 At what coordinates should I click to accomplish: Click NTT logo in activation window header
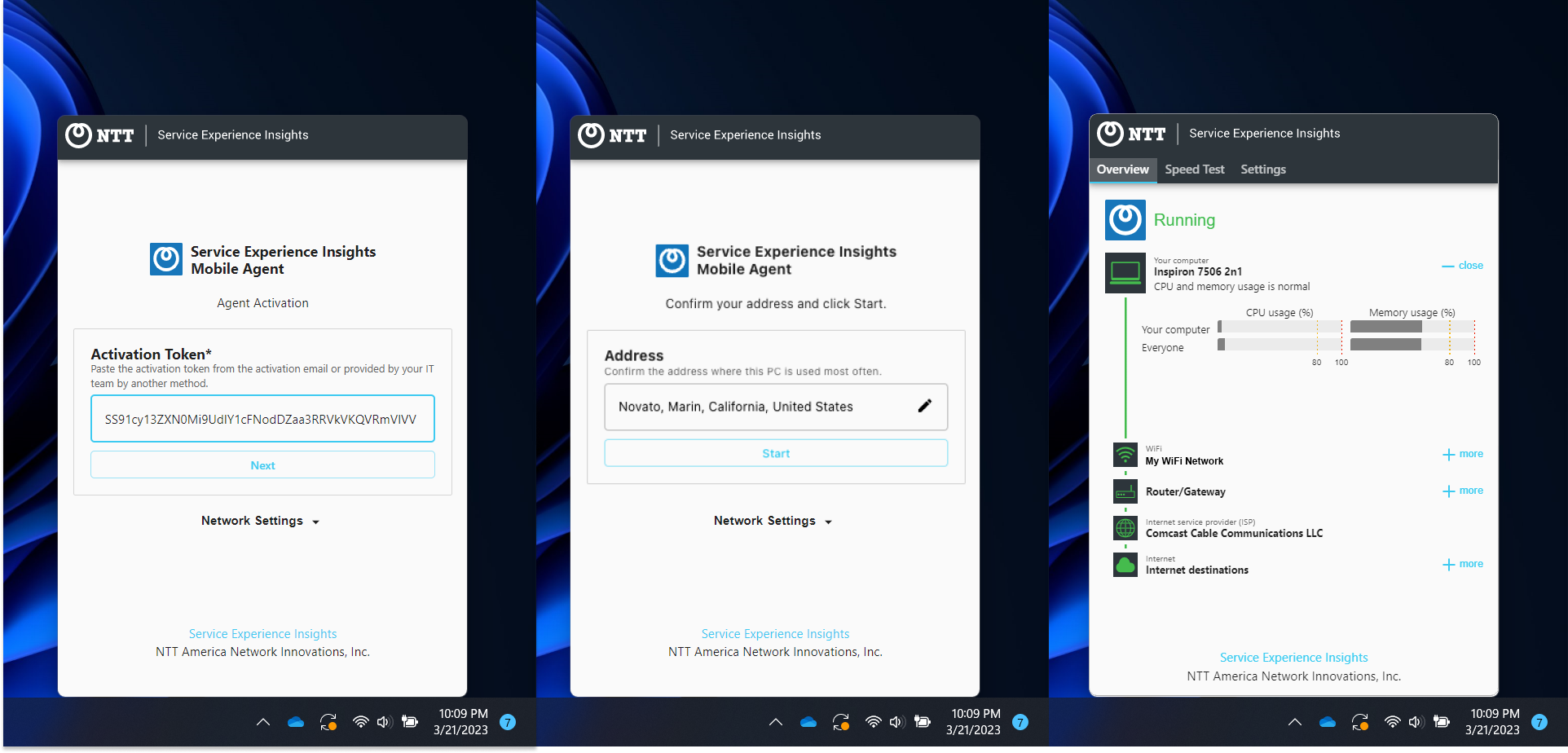[x=99, y=135]
